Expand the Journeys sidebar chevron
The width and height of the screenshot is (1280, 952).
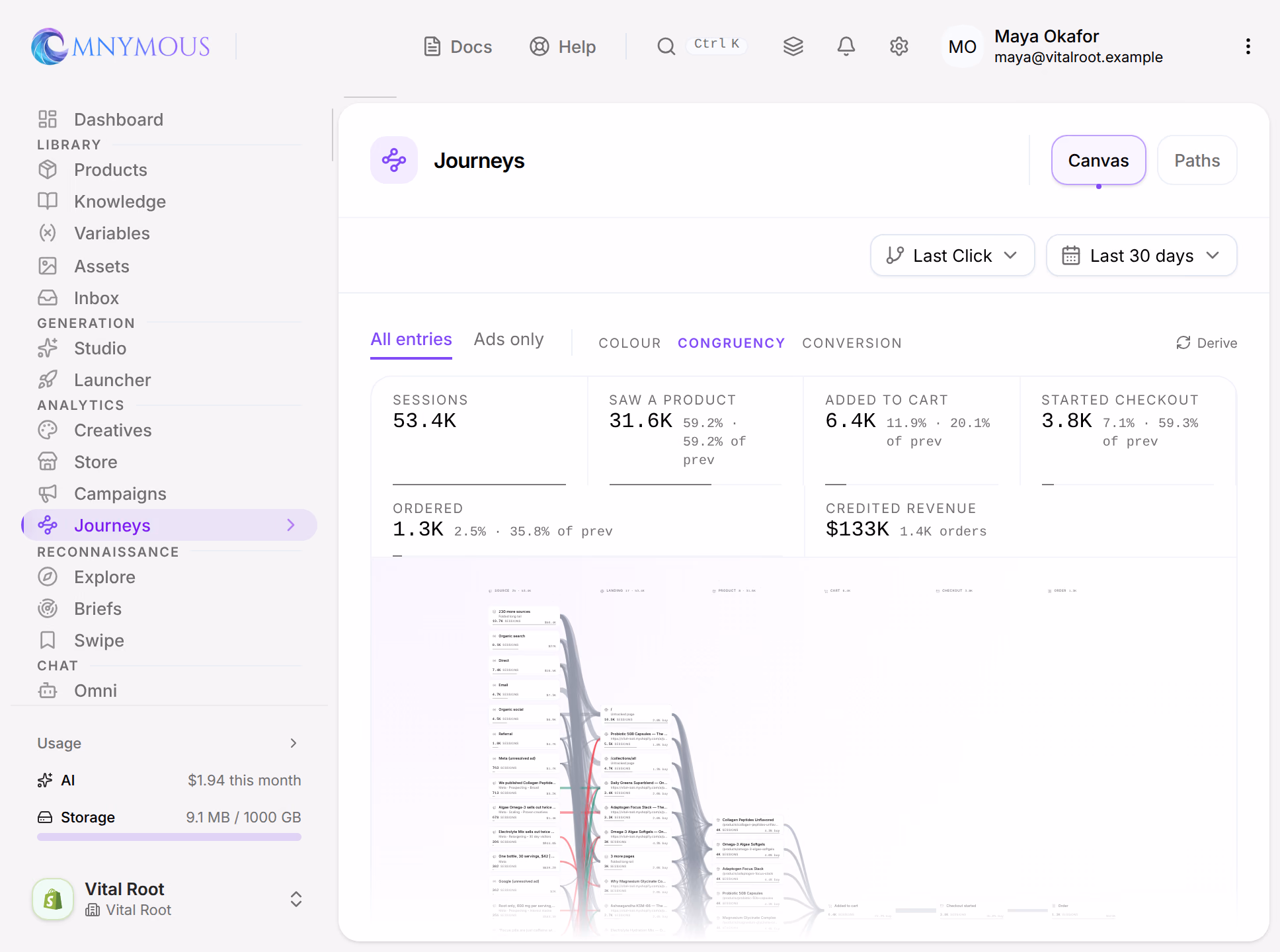tap(291, 525)
